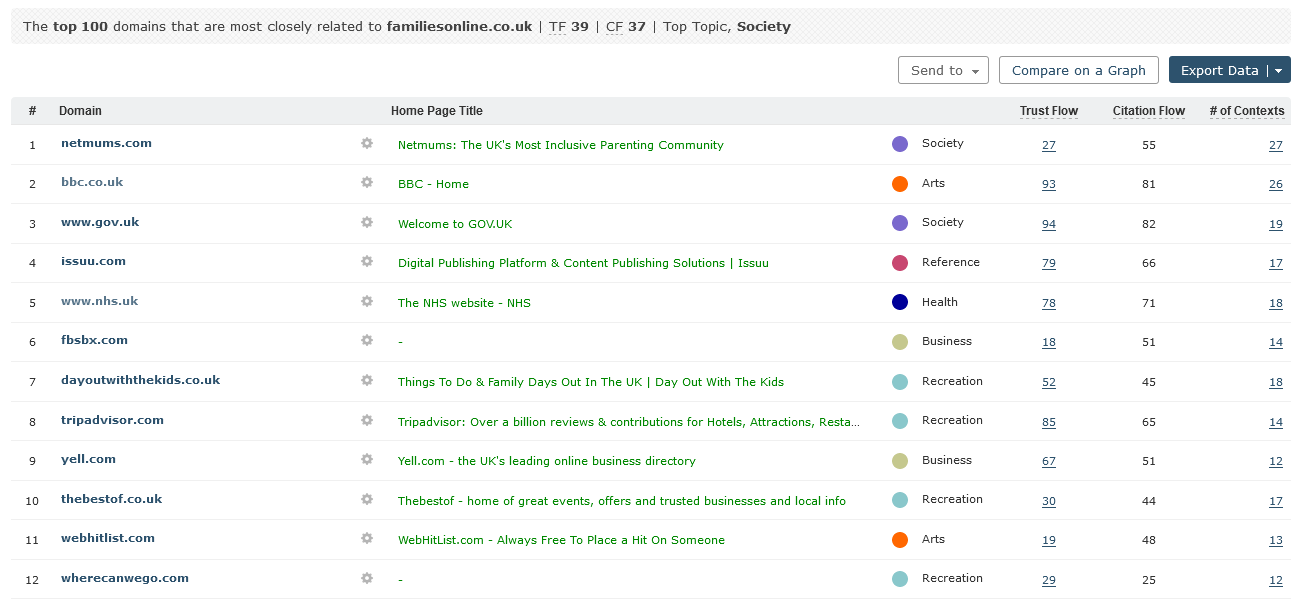
Task: Open fbsbx.com domain link
Action: (x=94, y=340)
